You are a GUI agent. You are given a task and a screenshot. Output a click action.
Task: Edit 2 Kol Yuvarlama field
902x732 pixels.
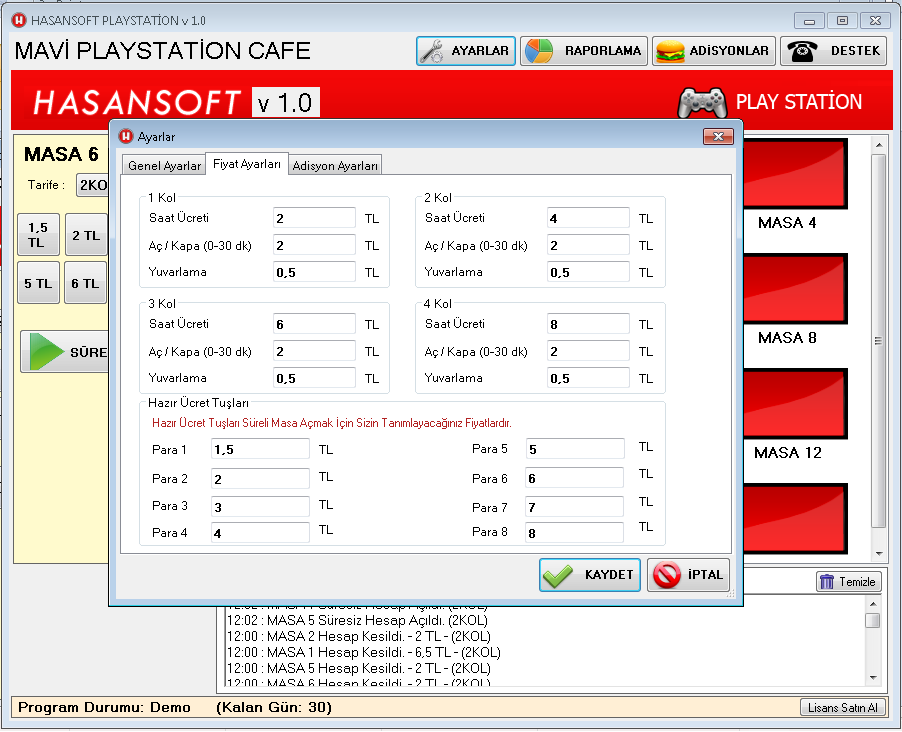click(588, 272)
